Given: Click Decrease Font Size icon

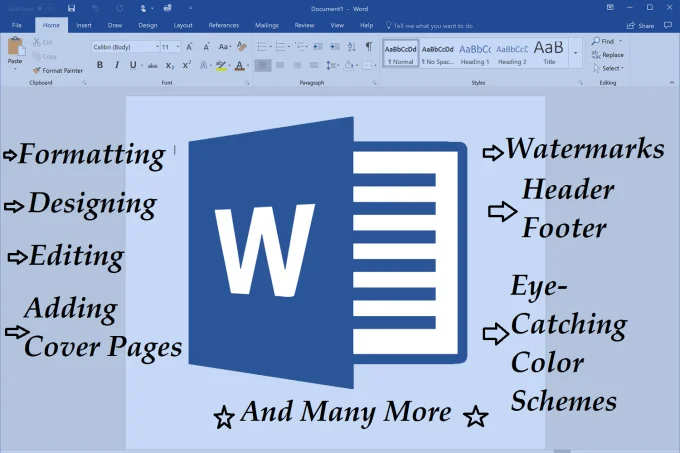Looking at the screenshot, I should click(206, 47).
